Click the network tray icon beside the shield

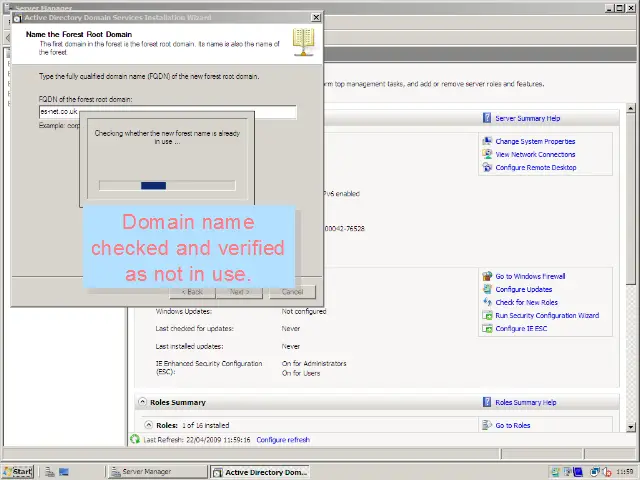[x=595, y=472]
